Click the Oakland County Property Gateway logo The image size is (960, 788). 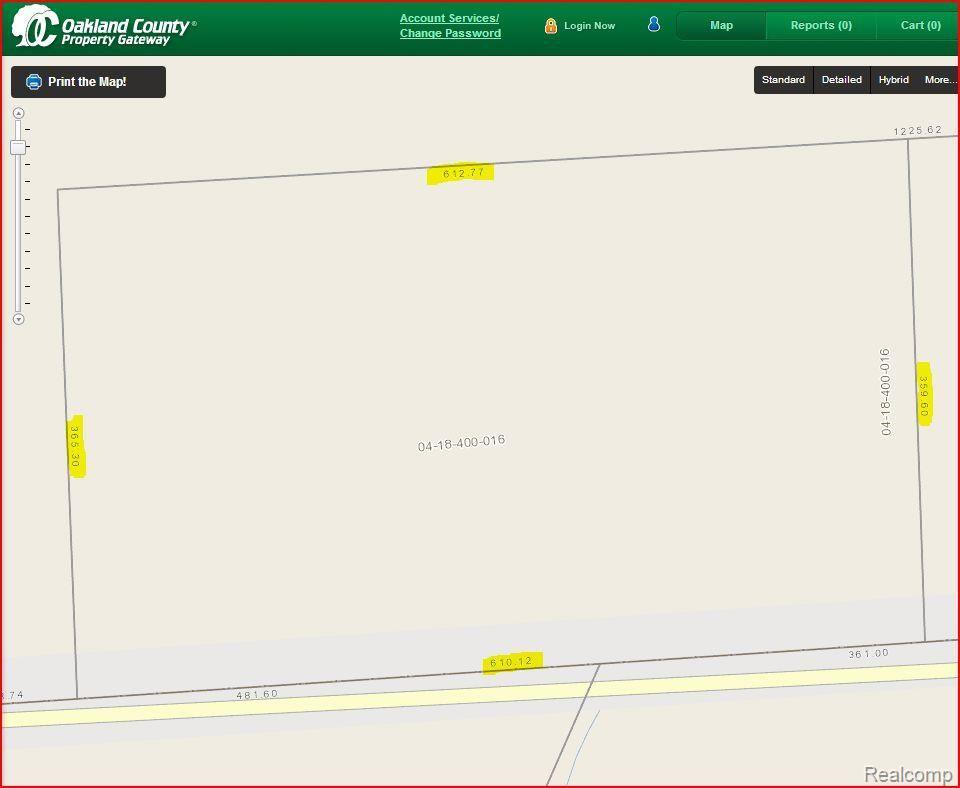click(x=104, y=26)
